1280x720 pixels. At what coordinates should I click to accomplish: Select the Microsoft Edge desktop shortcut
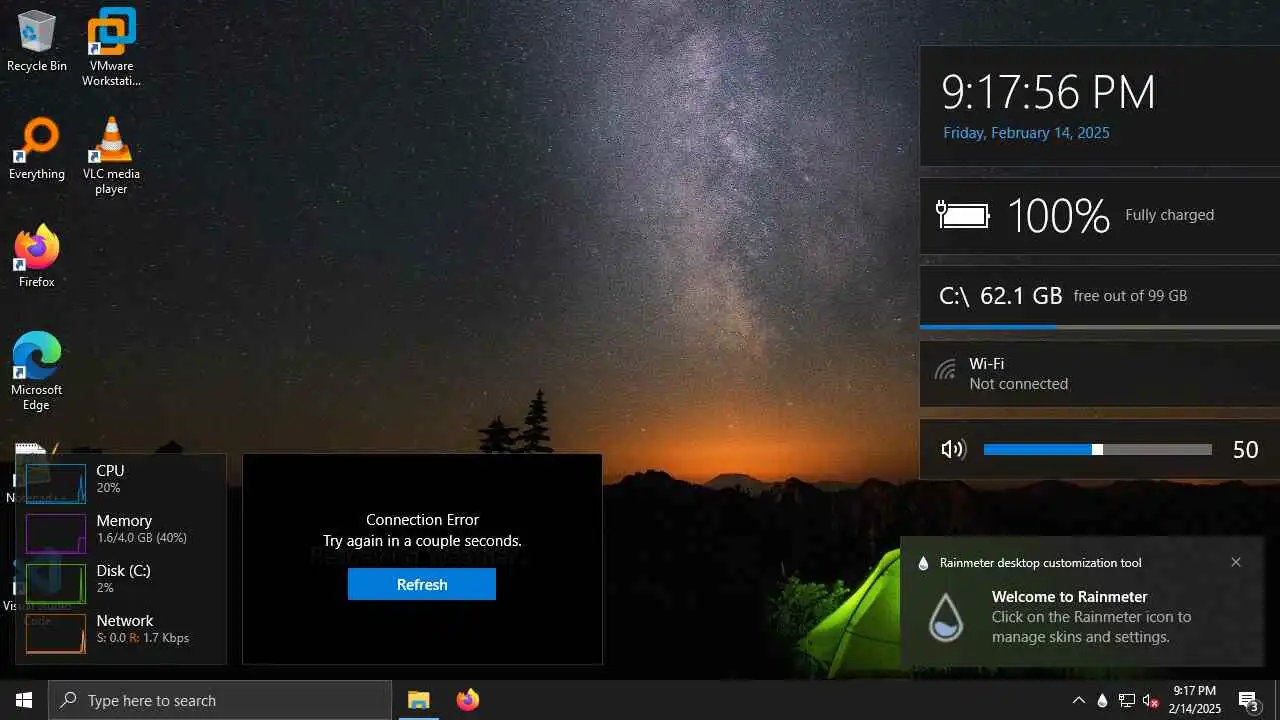coord(37,371)
